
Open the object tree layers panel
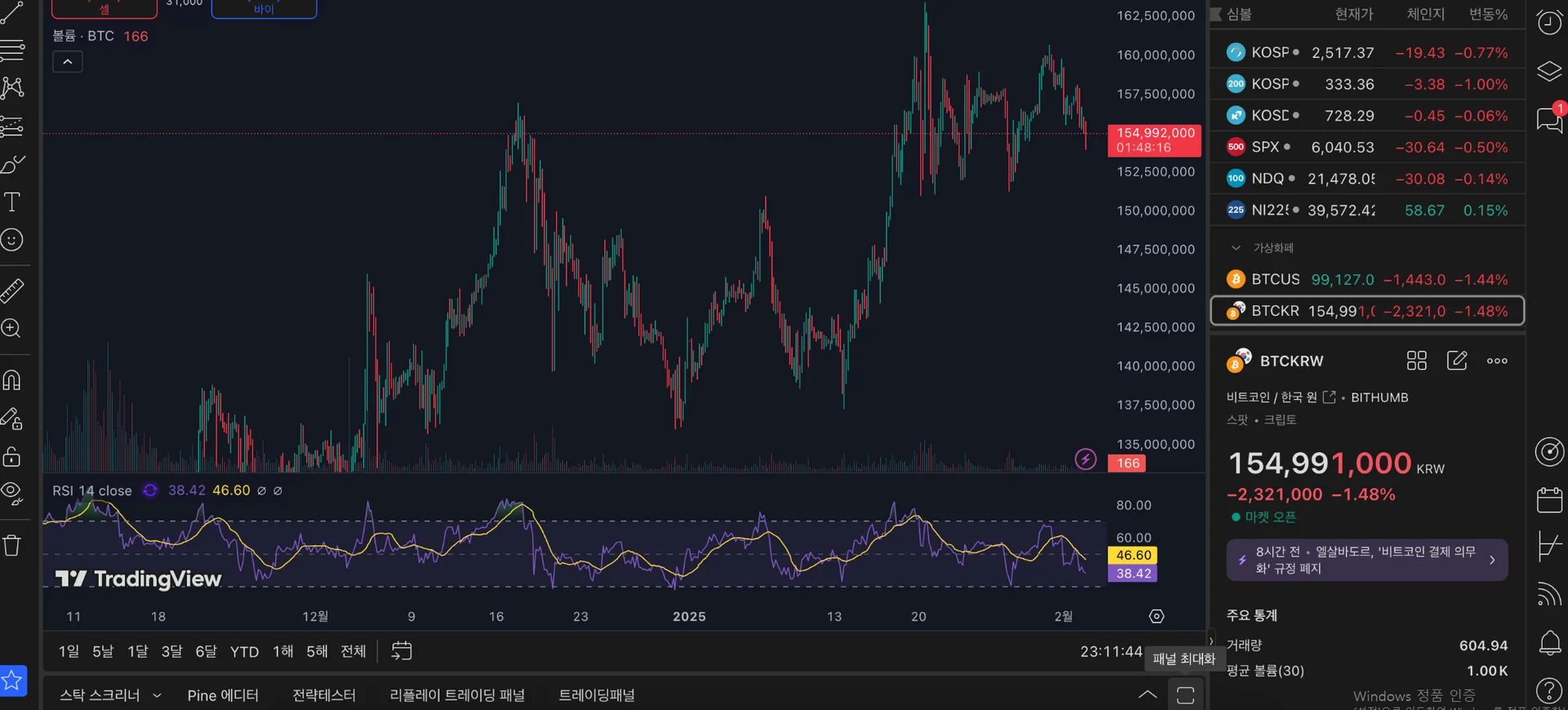pos(1549,72)
